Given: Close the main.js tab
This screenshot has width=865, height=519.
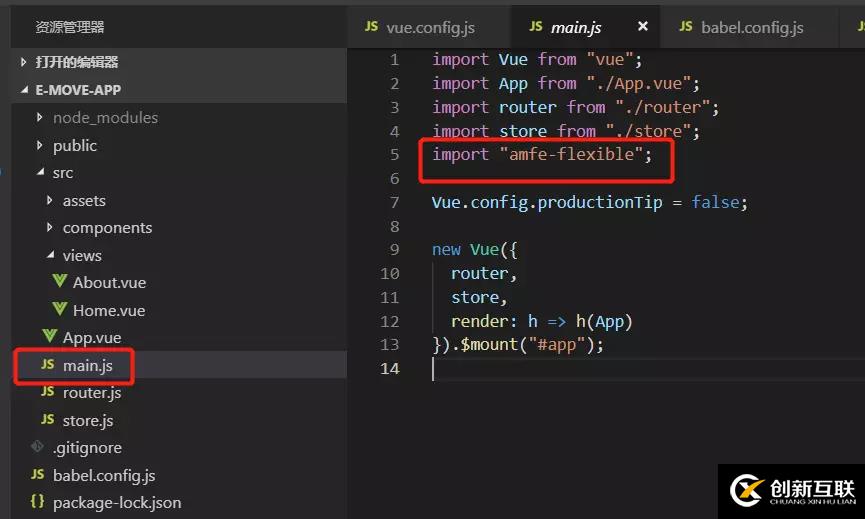Looking at the screenshot, I should (643, 26).
